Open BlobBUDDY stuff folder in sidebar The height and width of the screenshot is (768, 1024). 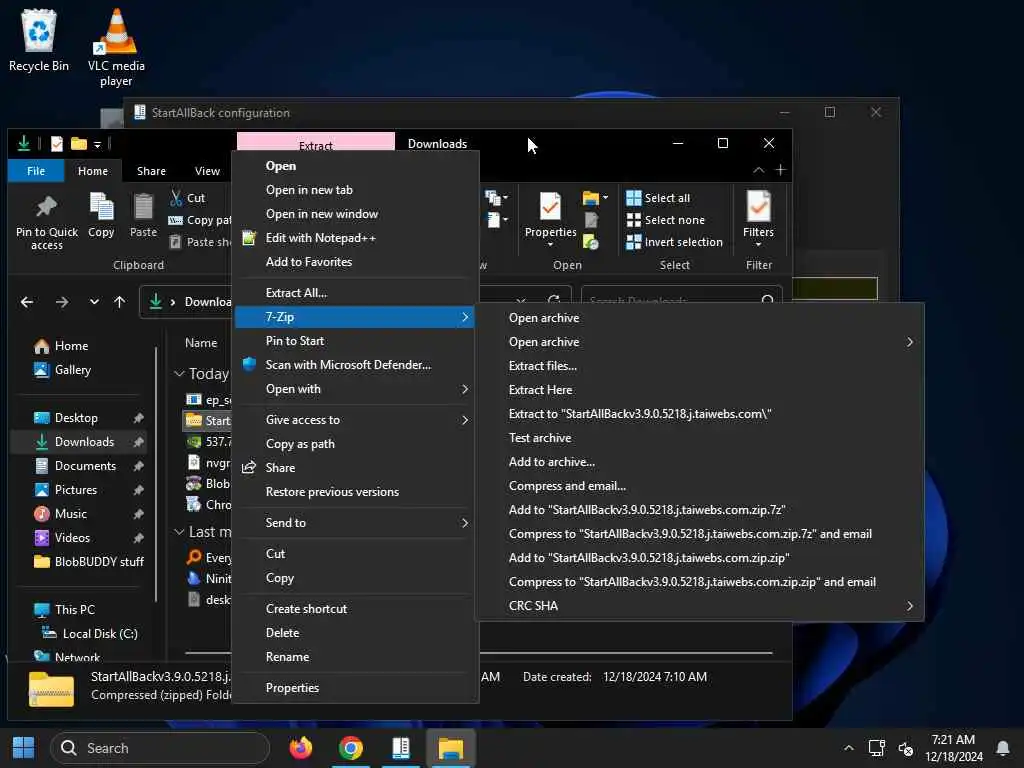point(89,562)
